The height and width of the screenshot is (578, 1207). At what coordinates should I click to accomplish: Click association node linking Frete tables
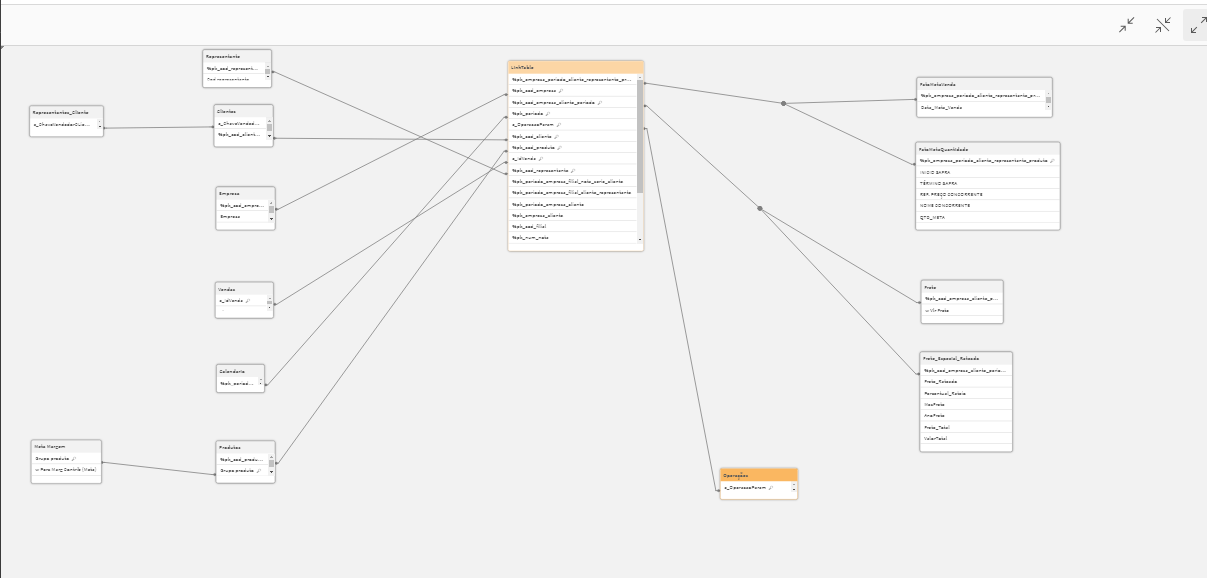coord(760,208)
